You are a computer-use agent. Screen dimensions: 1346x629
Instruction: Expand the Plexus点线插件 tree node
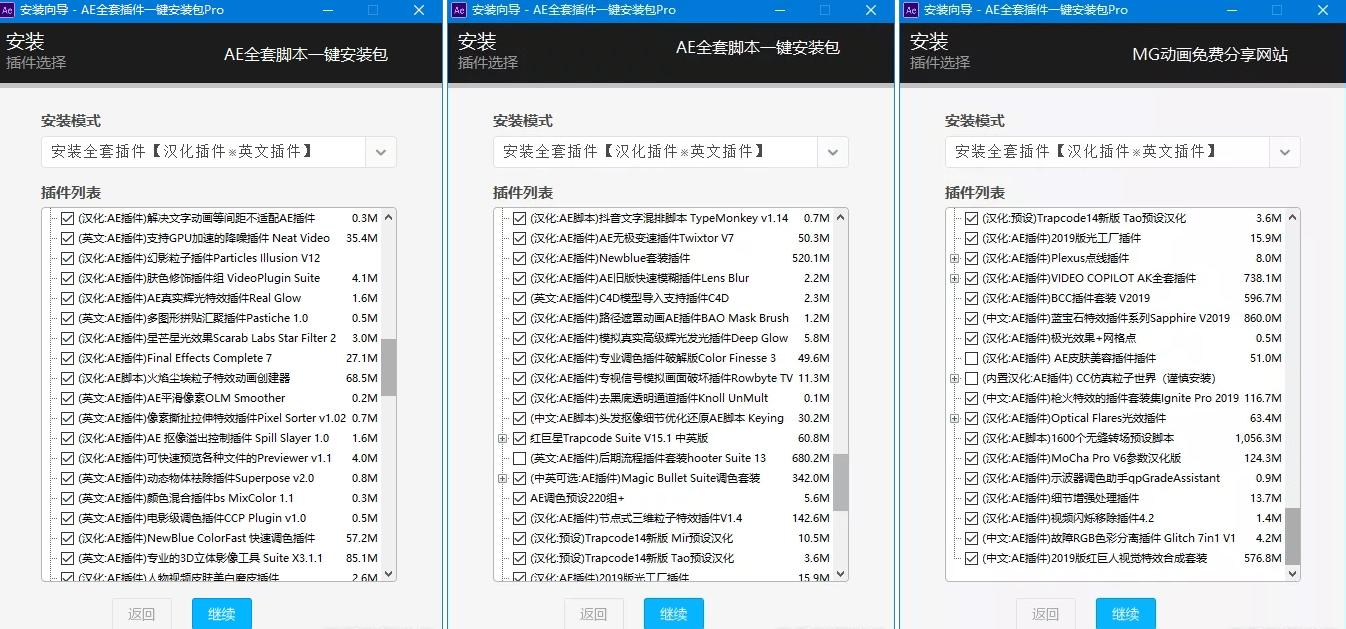point(955,258)
